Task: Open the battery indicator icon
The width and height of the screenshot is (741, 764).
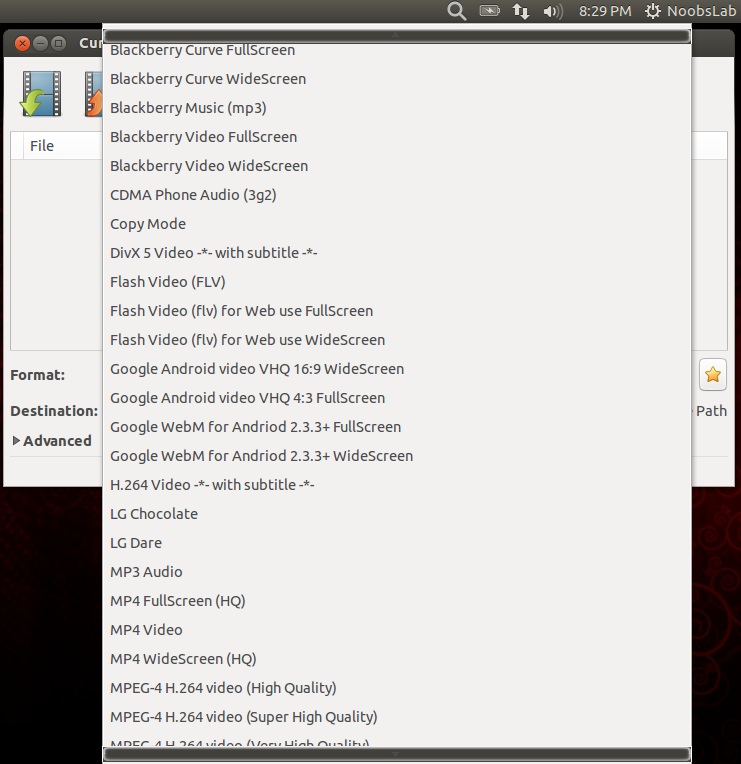Action: point(490,11)
